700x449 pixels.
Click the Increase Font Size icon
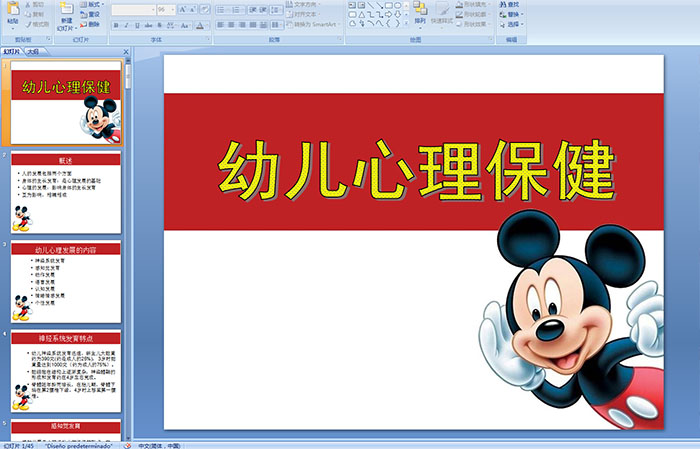183,9
